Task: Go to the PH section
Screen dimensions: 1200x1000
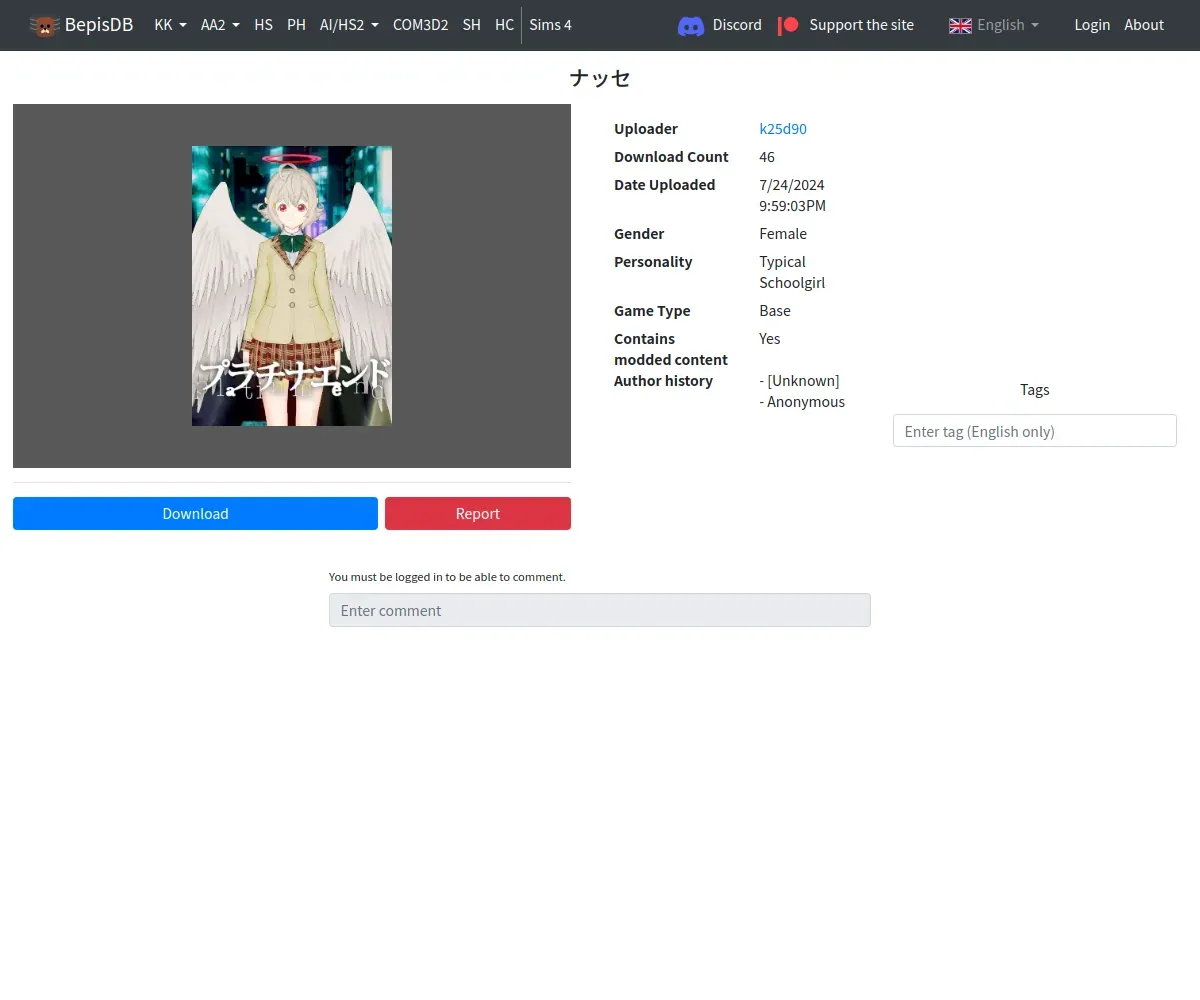Action: tap(296, 25)
